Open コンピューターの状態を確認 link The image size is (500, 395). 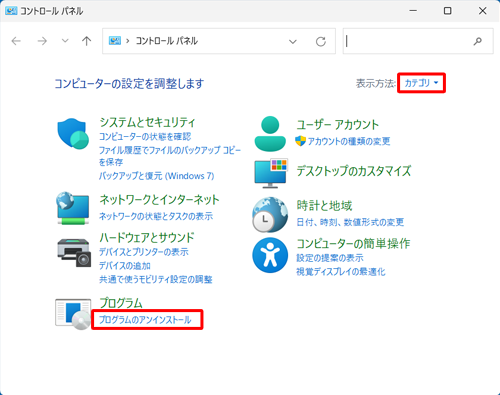tap(145, 137)
